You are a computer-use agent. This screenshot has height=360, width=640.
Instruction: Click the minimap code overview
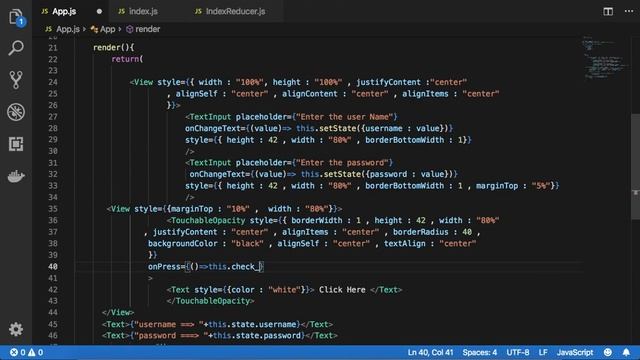click(x=605, y=57)
